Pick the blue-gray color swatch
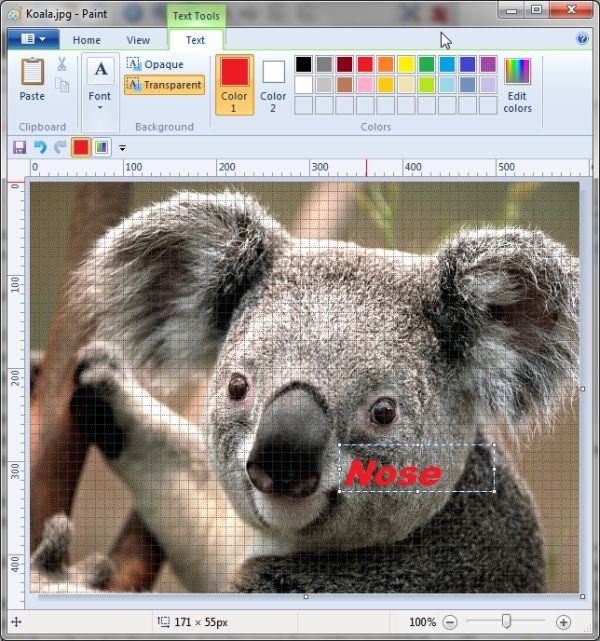Image resolution: width=600 pixels, height=641 pixels. [x=467, y=85]
